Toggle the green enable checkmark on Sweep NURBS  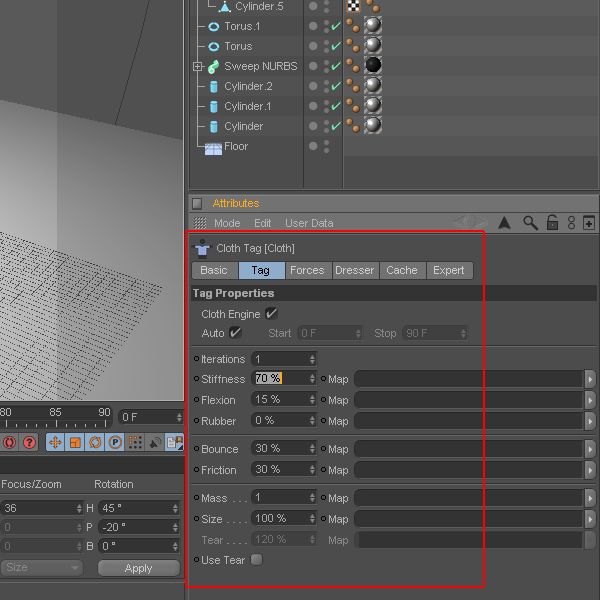pos(336,66)
